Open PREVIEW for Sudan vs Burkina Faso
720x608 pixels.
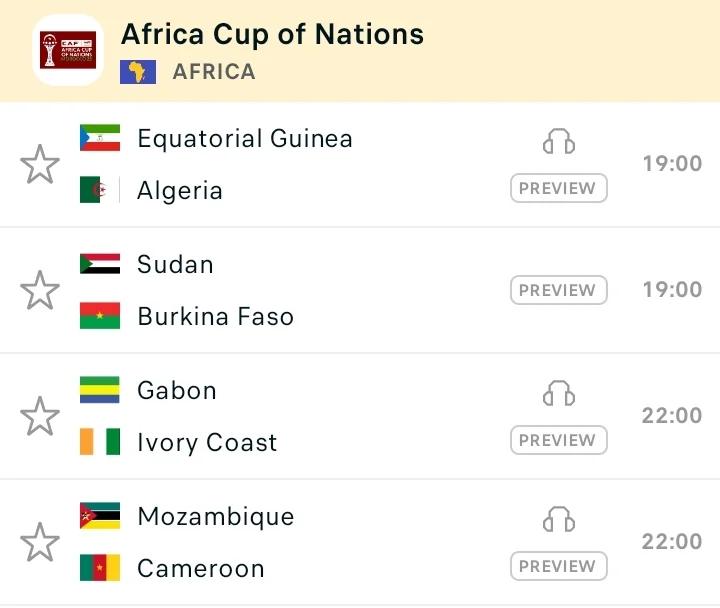point(559,290)
